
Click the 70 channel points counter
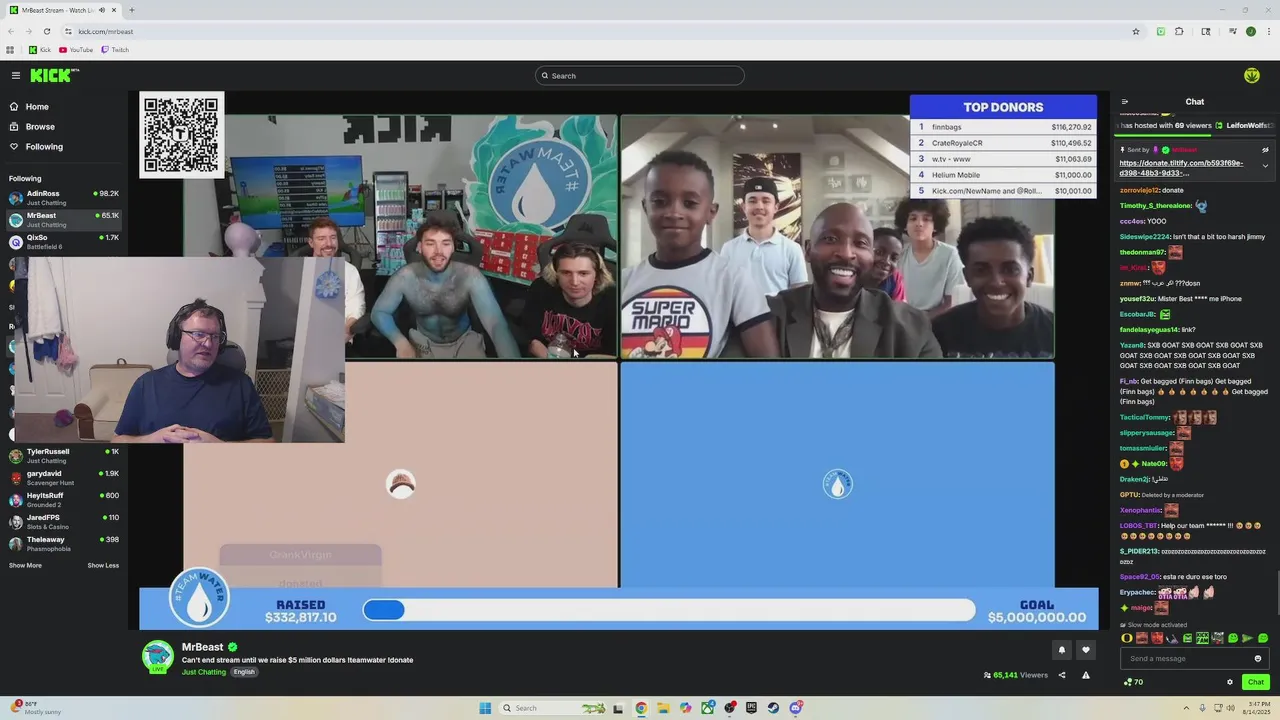1133,682
